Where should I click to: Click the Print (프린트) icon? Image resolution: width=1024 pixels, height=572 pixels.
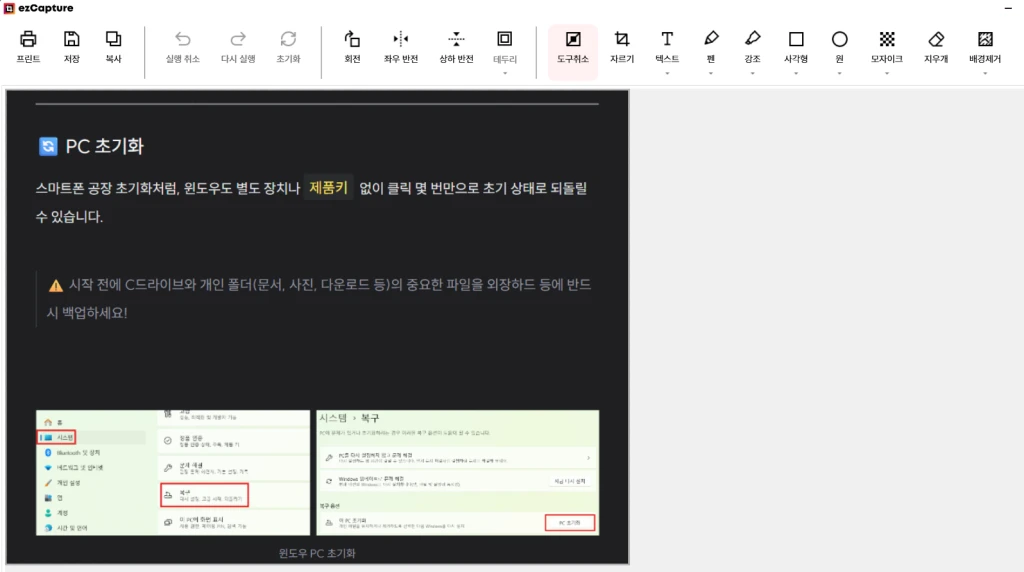pyautogui.click(x=28, y=47)
